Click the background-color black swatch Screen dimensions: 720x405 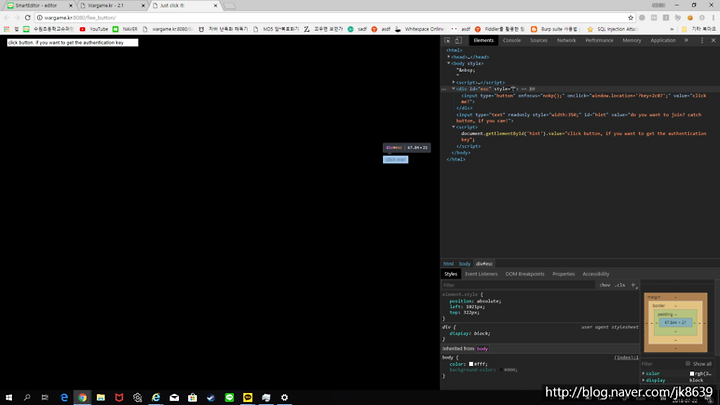501,370
